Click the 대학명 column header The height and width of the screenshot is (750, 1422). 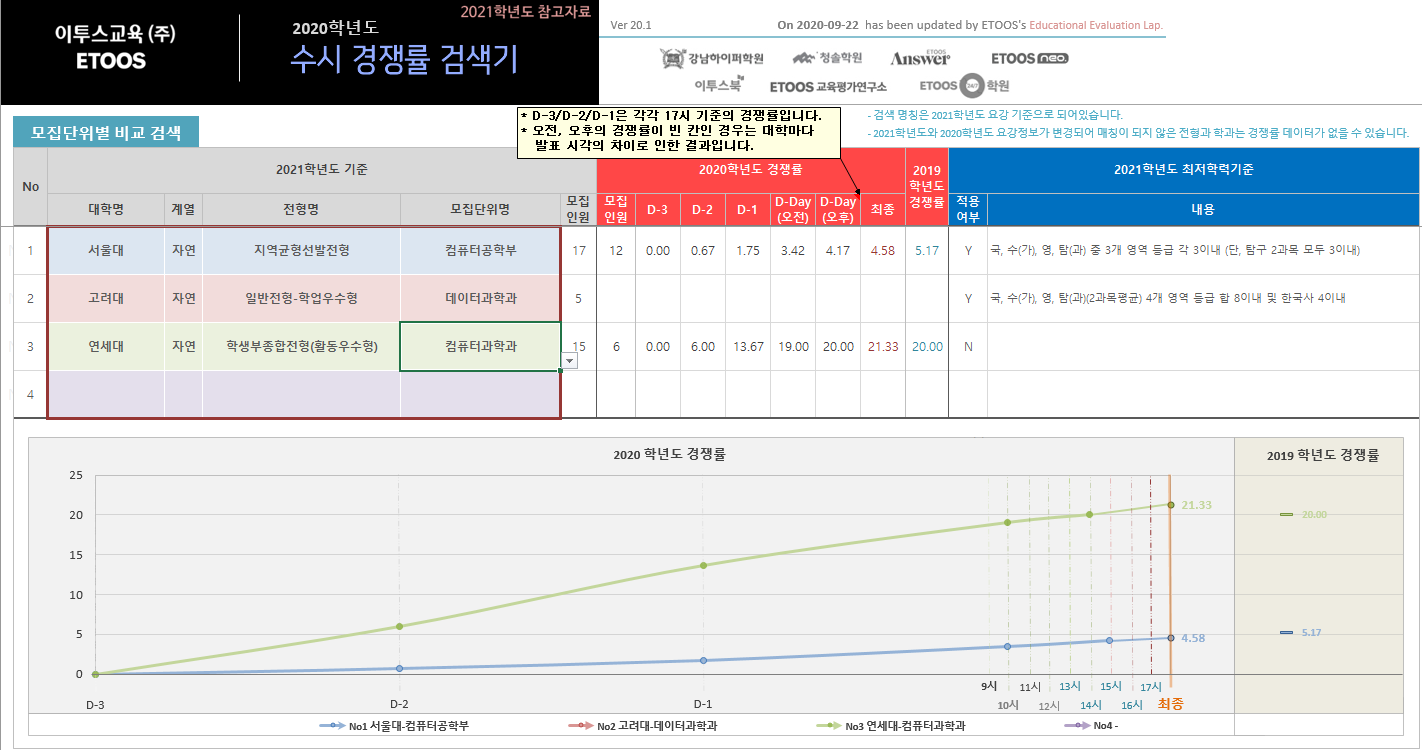coord(106,209)
